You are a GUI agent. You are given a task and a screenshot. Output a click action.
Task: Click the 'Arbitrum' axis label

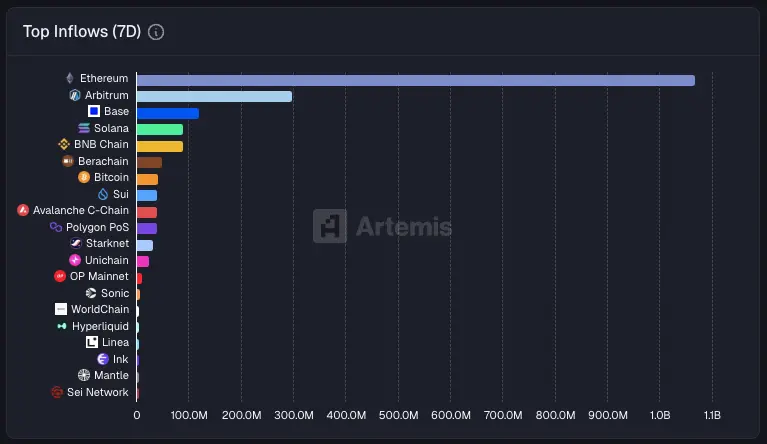[x=107, y=95]
